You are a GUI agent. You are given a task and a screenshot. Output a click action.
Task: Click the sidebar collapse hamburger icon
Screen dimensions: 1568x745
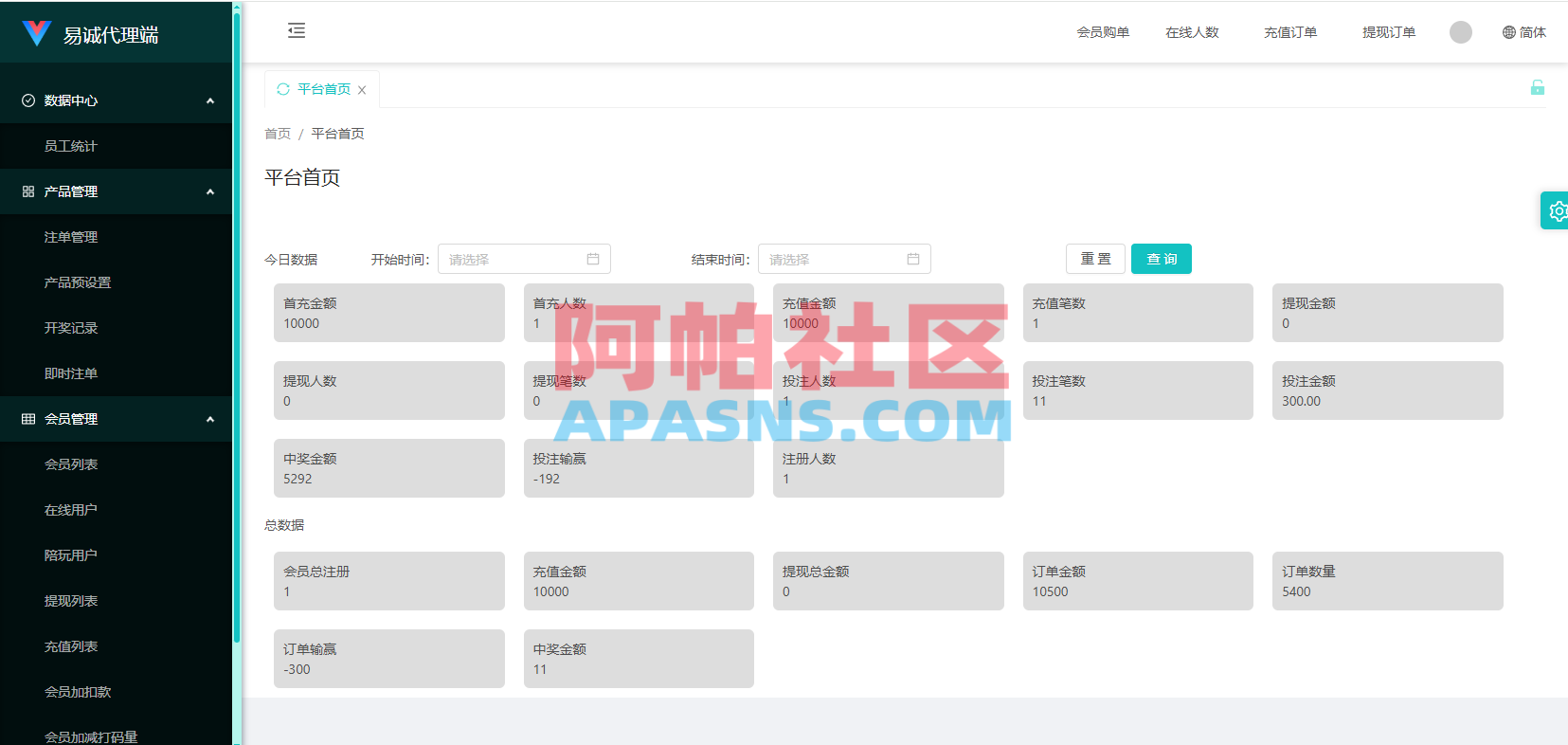(297, 30)
